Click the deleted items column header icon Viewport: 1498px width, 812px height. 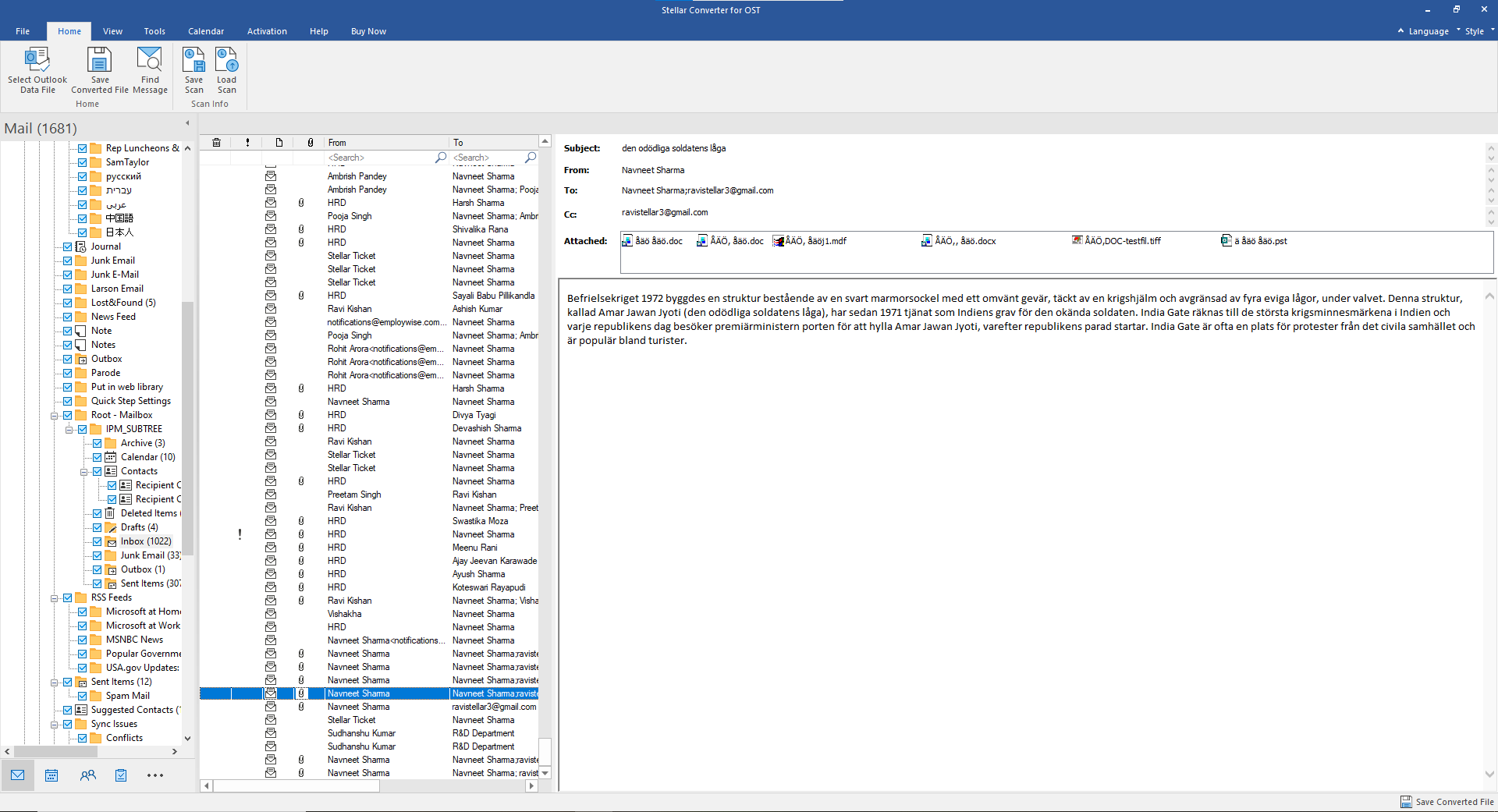pos(216,143)
